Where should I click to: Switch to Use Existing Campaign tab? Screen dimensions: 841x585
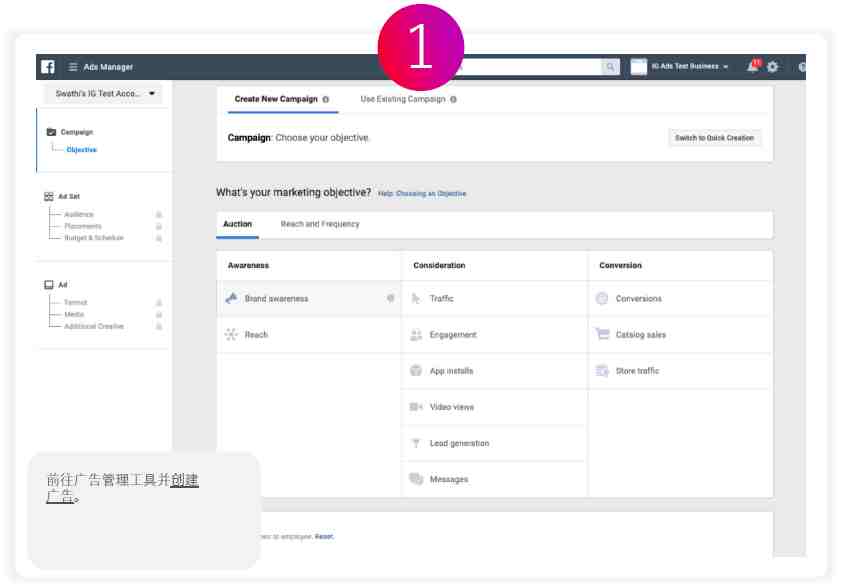tap(402, 99)
